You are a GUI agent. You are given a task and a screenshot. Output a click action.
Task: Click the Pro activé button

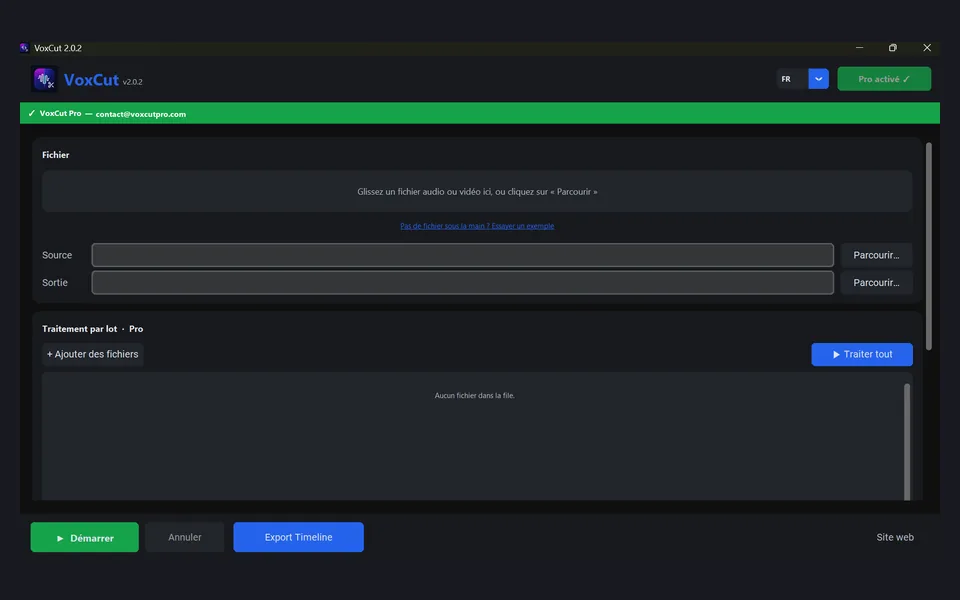(x=884, y=79)
